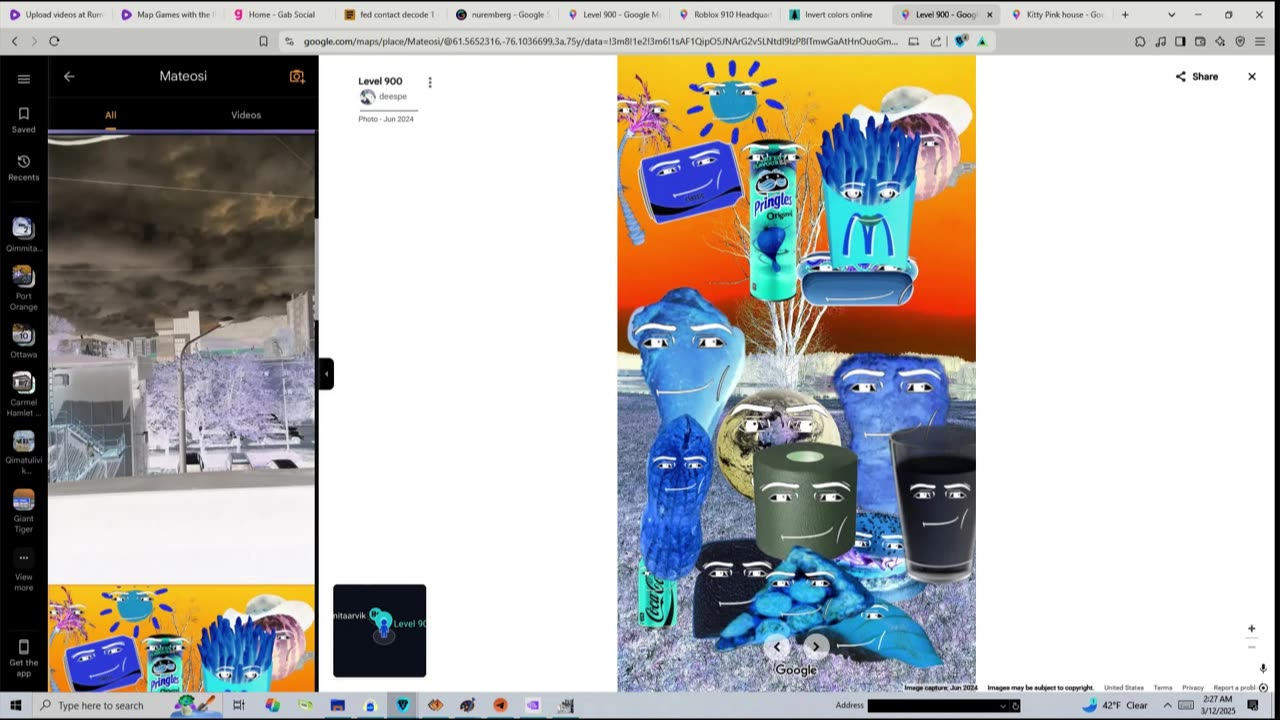
Task: Zoom in with the plus control
Action: coord(1251,629)
